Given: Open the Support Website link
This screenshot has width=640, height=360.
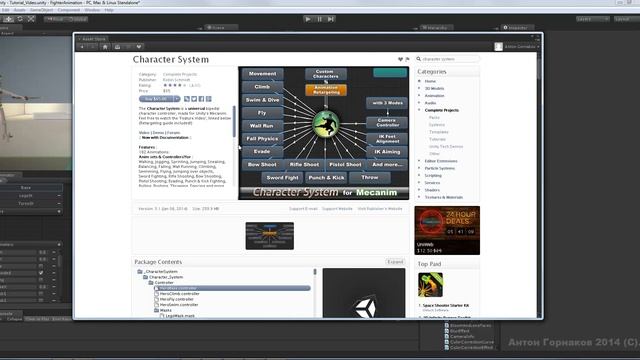Looking at the screenshot, I should [337, 209].
